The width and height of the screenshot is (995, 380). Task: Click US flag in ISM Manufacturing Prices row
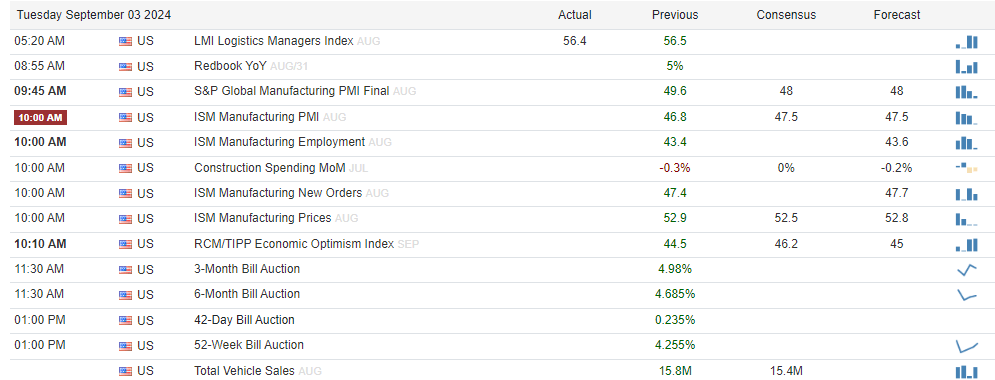(125, 219)
